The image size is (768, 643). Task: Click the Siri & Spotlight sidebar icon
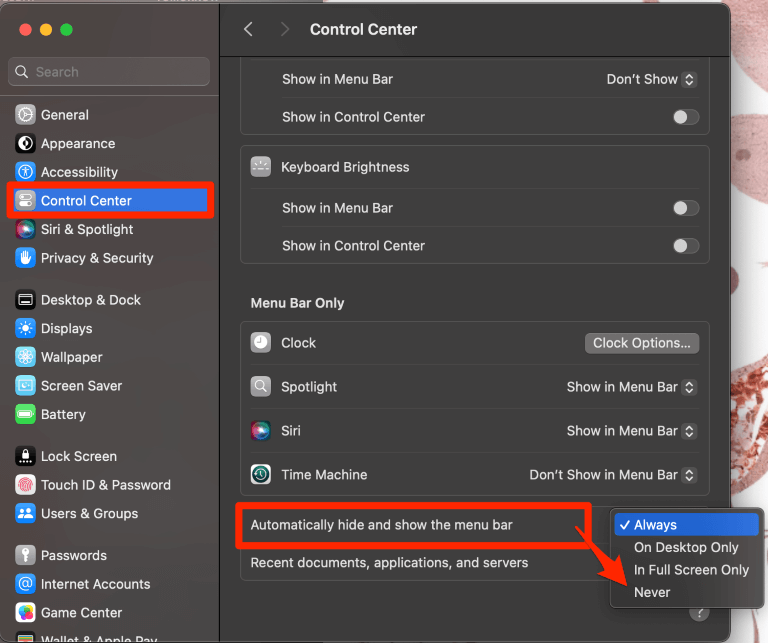[25, 229]
